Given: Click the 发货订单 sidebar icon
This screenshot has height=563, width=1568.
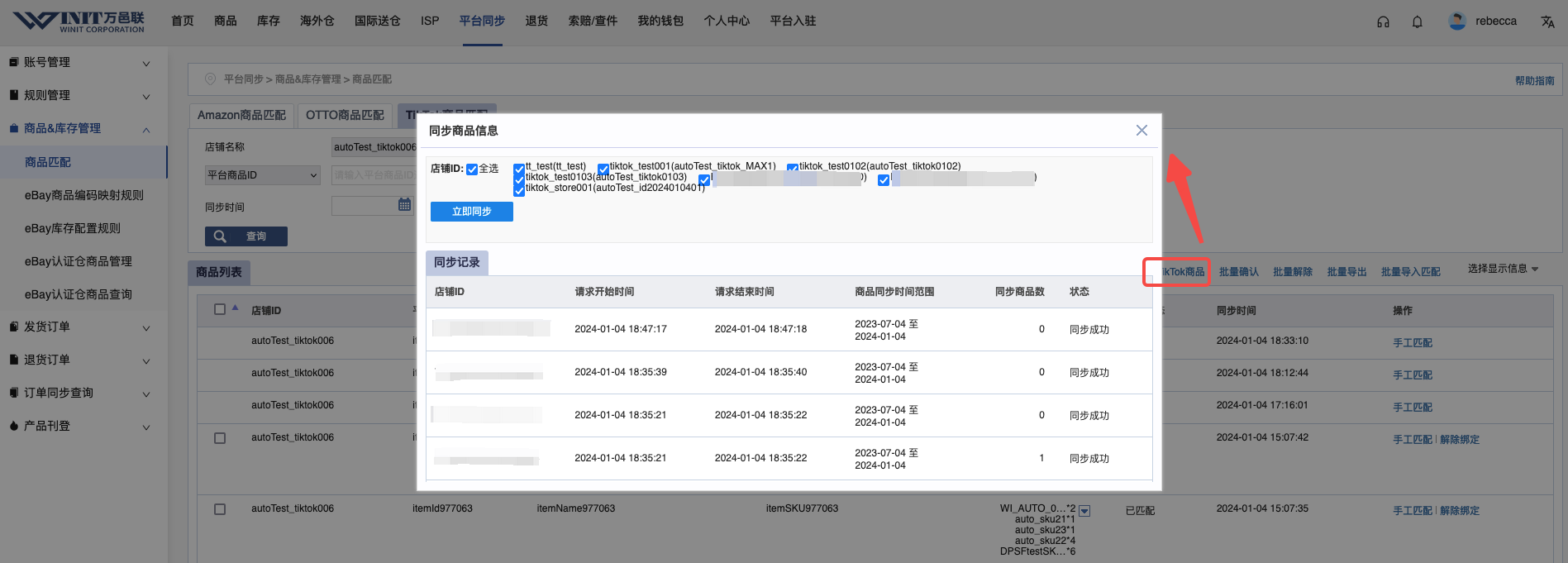Looking at the screenshot, I should click(13, 327).
